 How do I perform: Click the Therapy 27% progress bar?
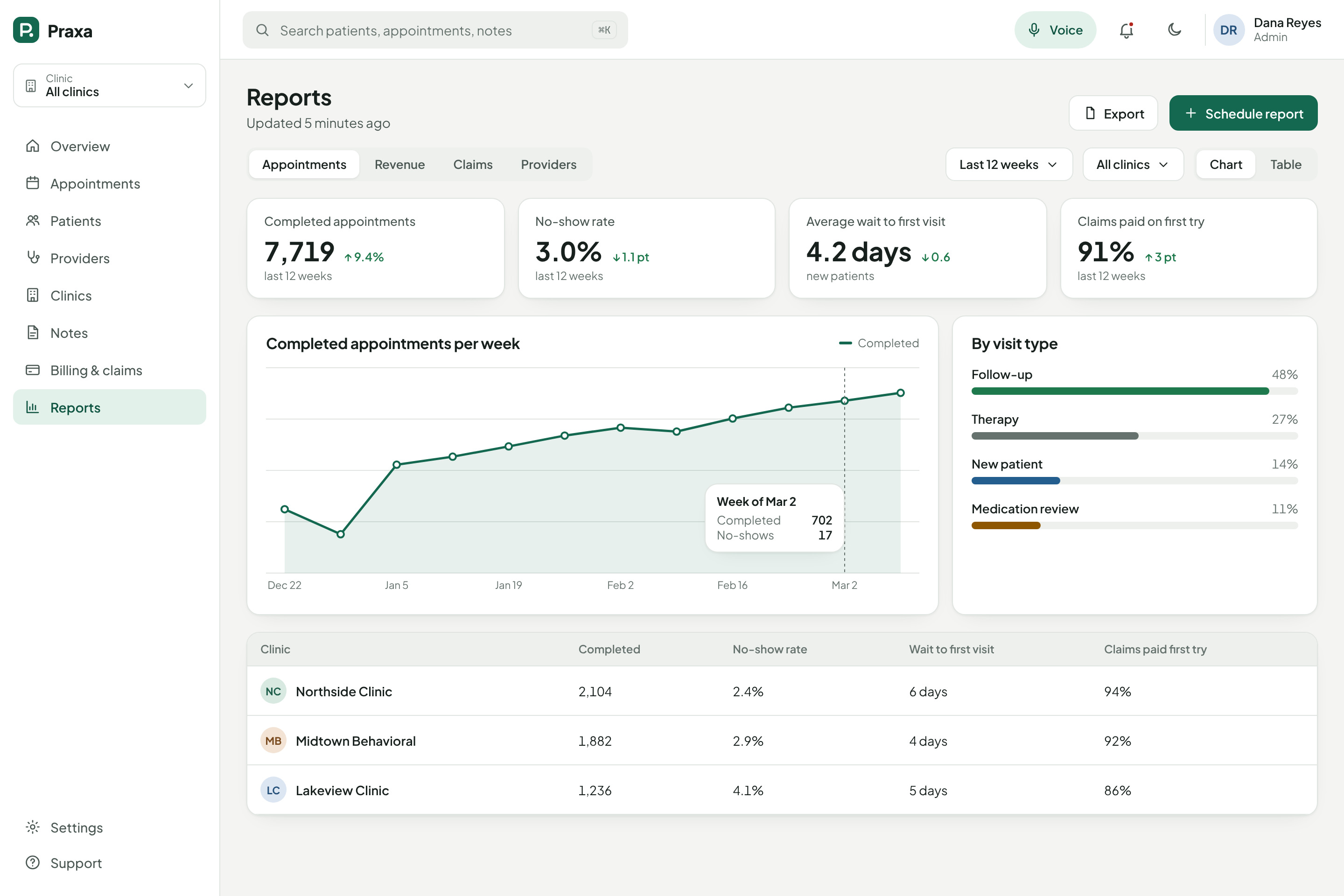1134,435
